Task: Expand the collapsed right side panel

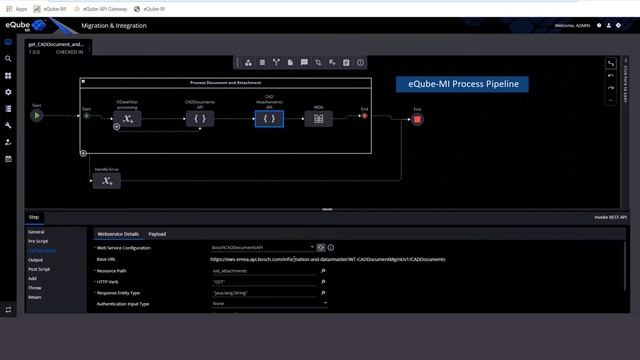Action: point(626,61)
